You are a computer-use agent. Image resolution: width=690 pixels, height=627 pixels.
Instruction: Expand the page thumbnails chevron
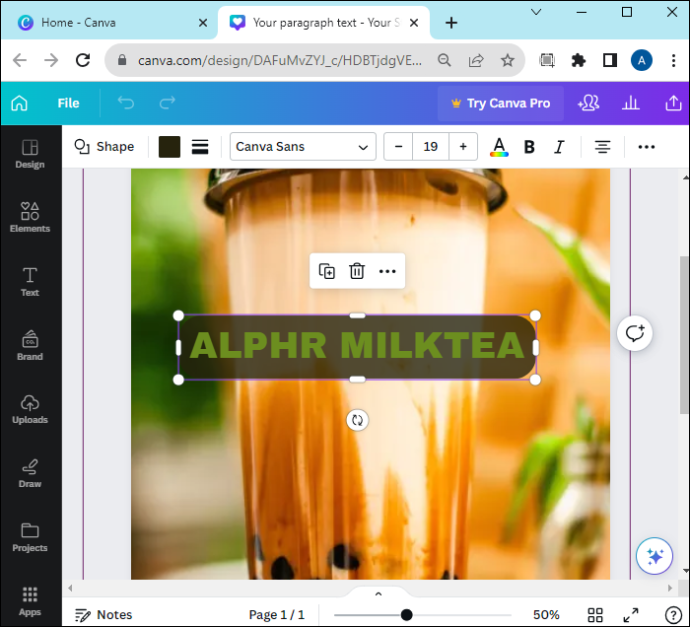[x=378, y=594]
